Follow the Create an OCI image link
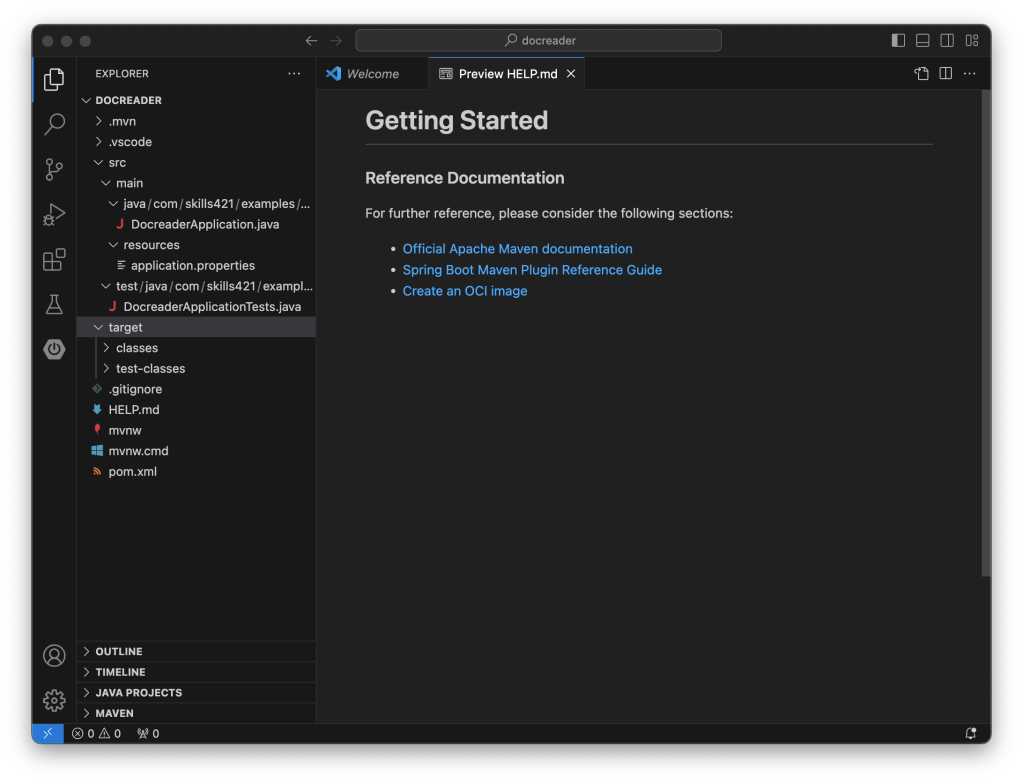This screenshot has width=1023, height=783. (x=464, y=291)
